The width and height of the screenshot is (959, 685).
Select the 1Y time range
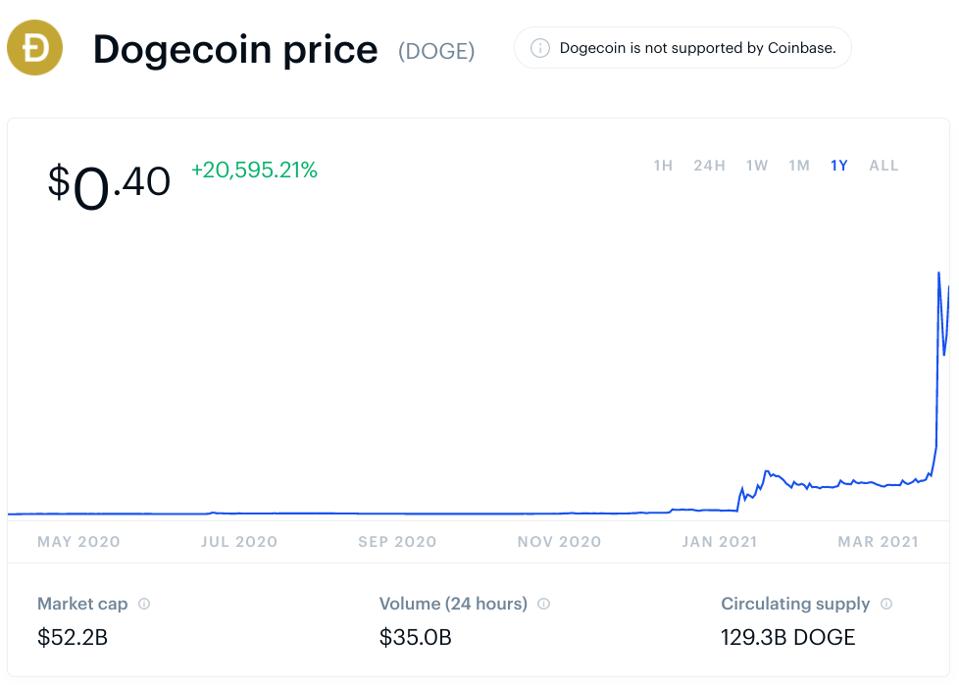tap(839, 166)
